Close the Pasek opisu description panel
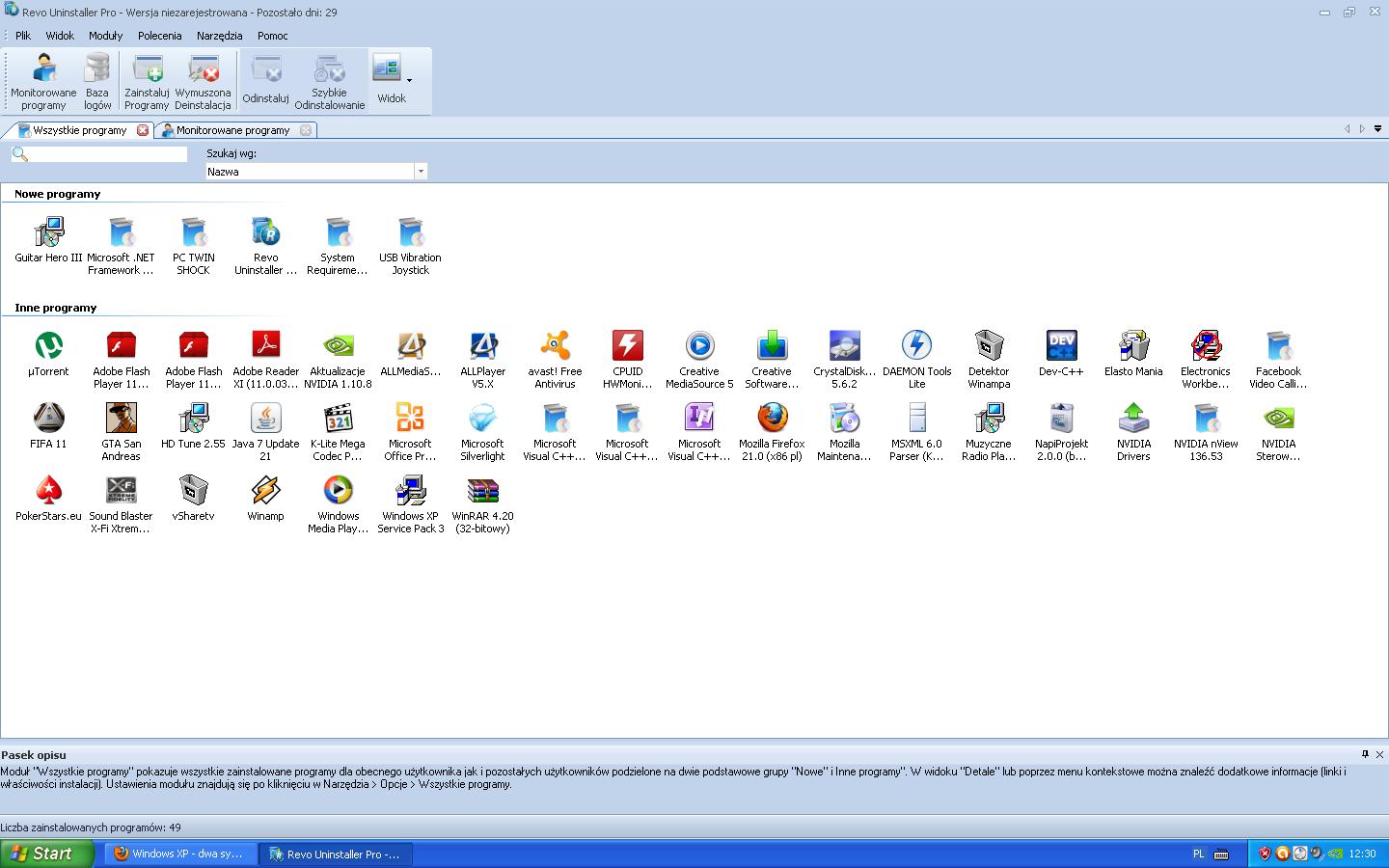 [x=1379, y=754]
